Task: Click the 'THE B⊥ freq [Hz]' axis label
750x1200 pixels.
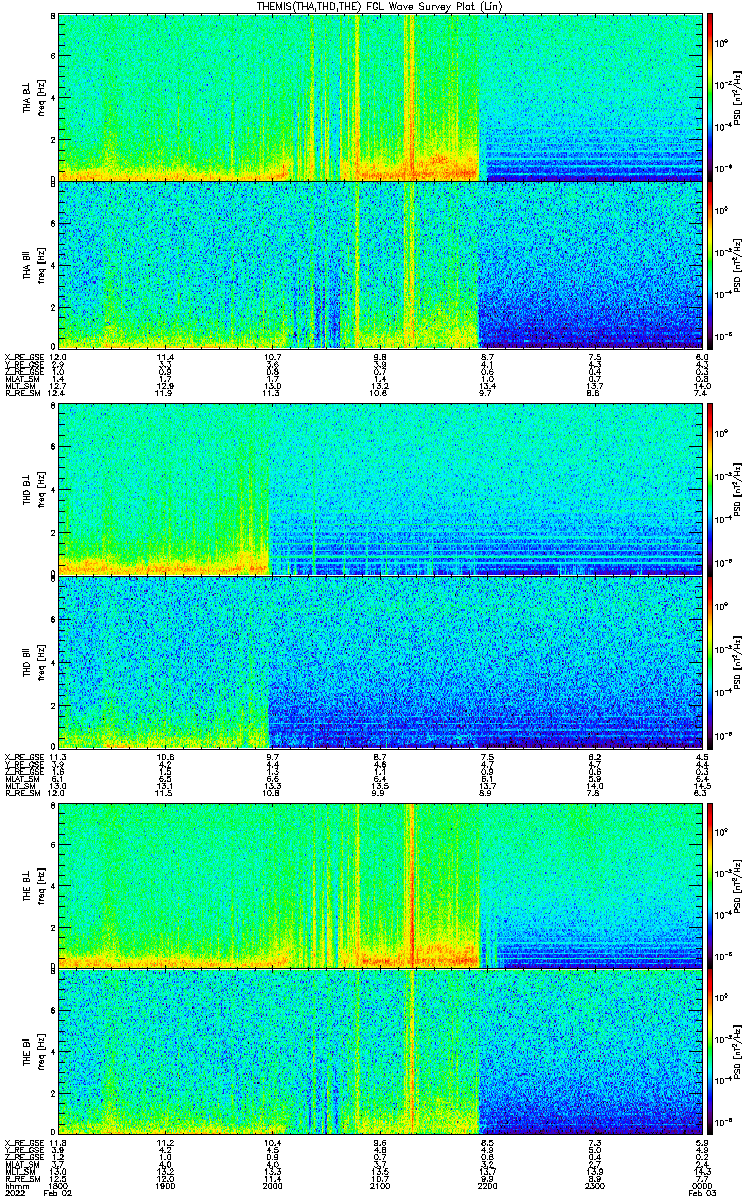Action: click(x=34, y=886)
